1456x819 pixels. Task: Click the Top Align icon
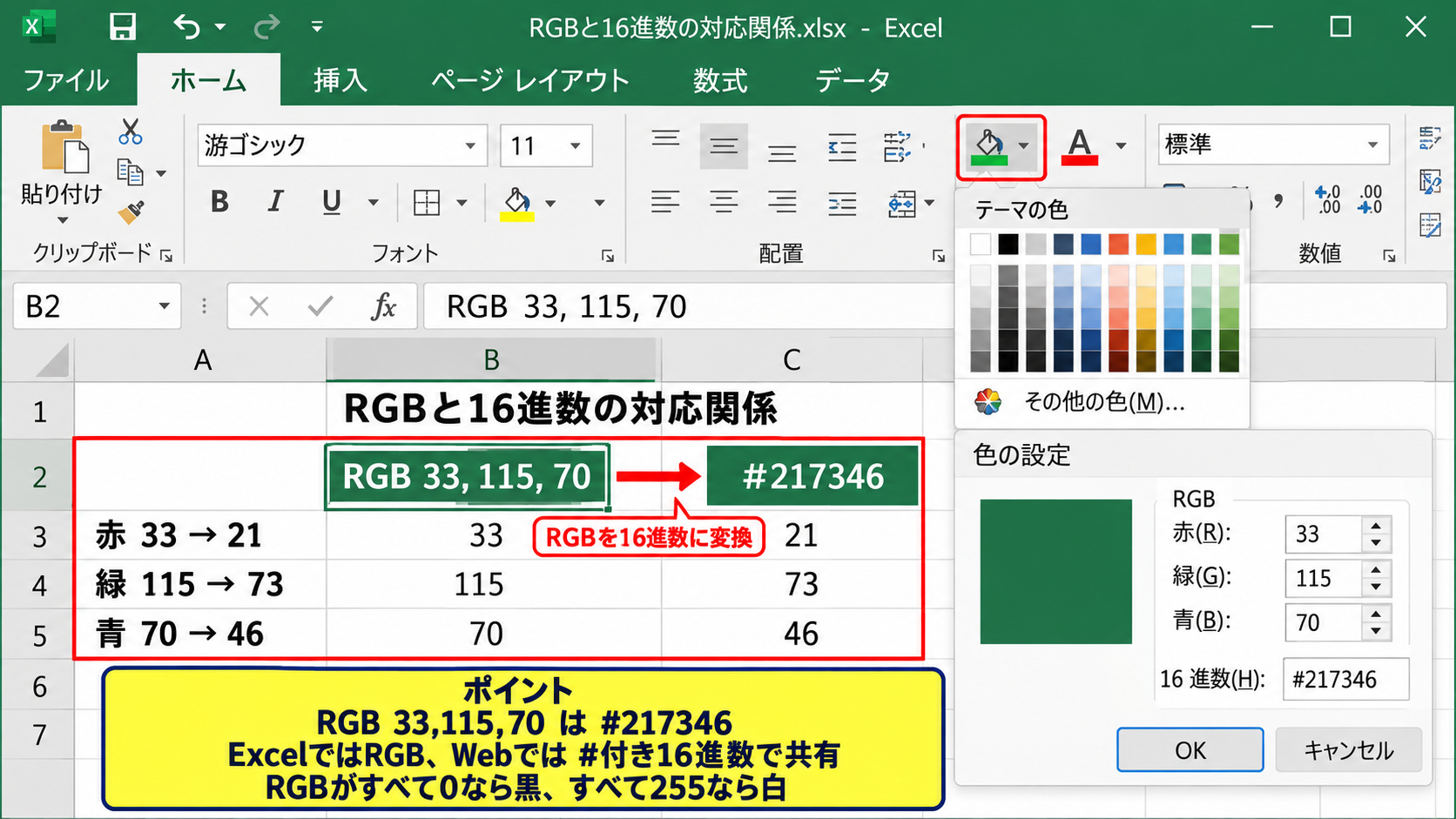[x=665, y=139]
